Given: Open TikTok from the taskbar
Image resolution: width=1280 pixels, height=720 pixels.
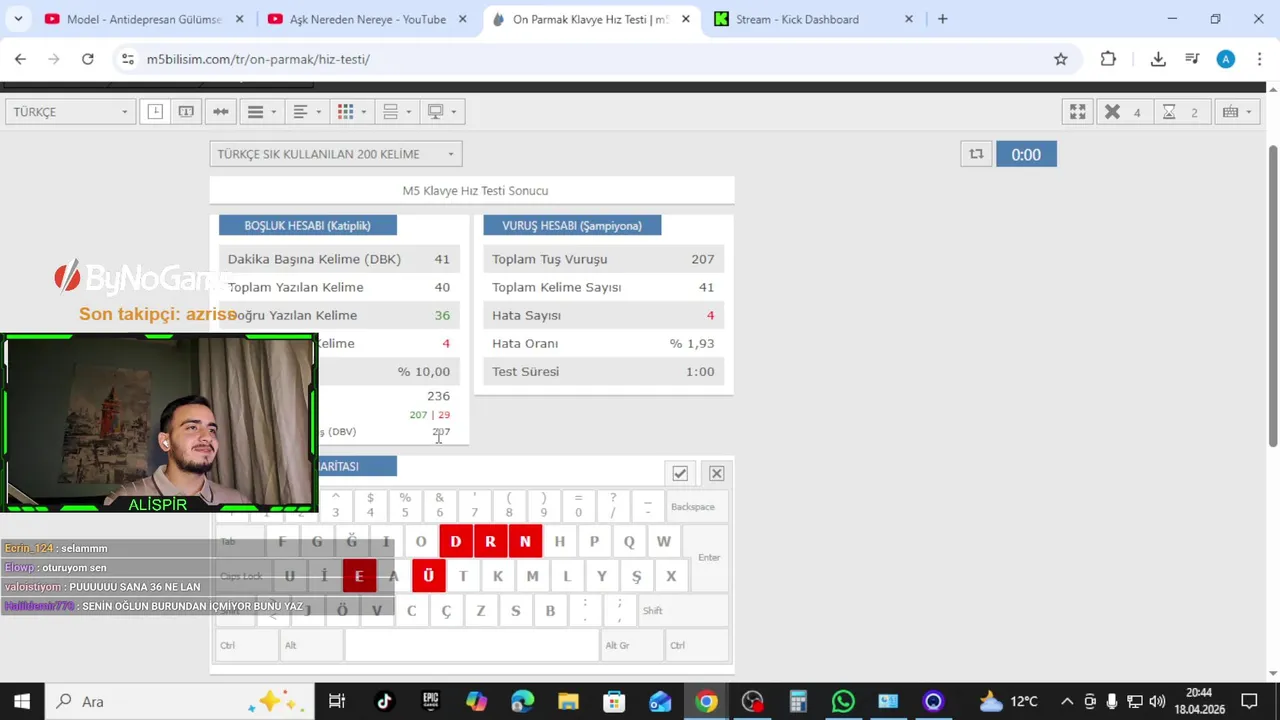Looking at the screenshot, I should pyautogui.click(x=385, y=701).
